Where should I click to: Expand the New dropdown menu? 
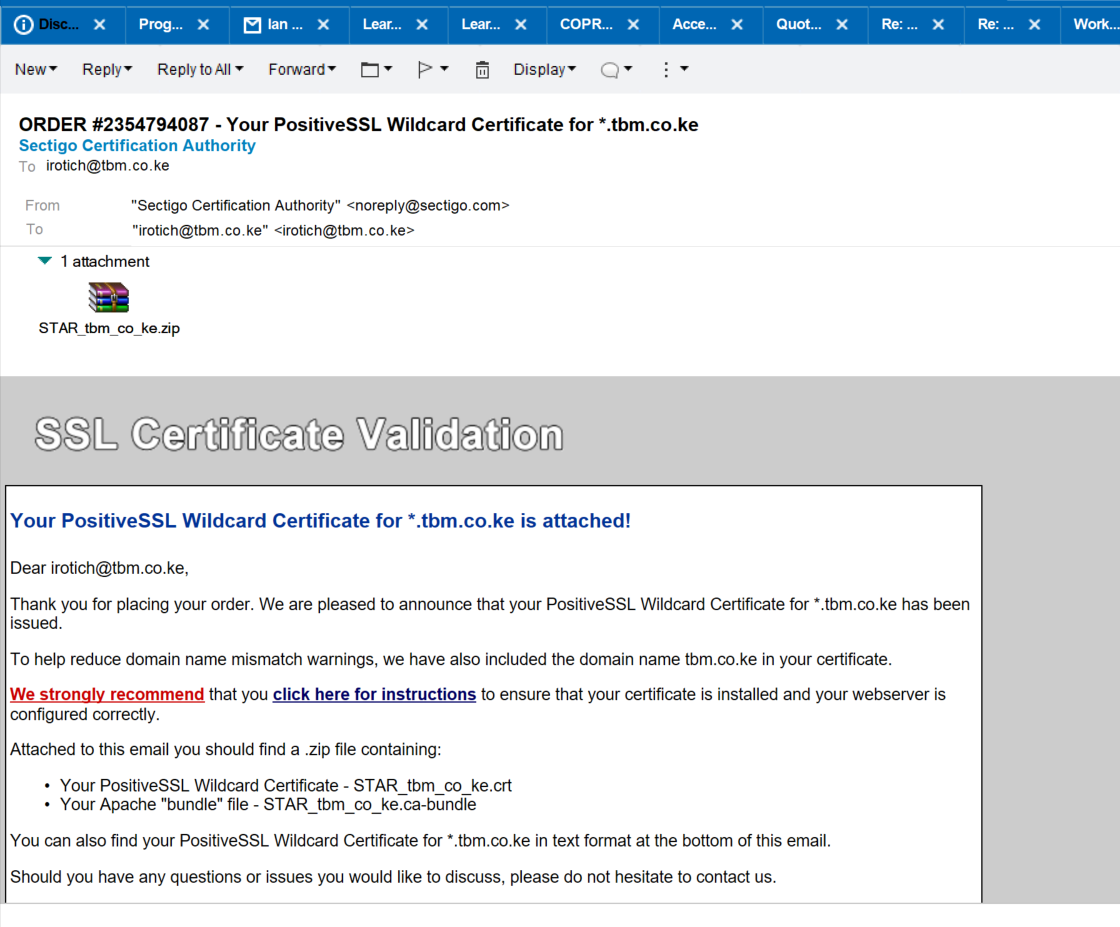(x=36, y=69)
